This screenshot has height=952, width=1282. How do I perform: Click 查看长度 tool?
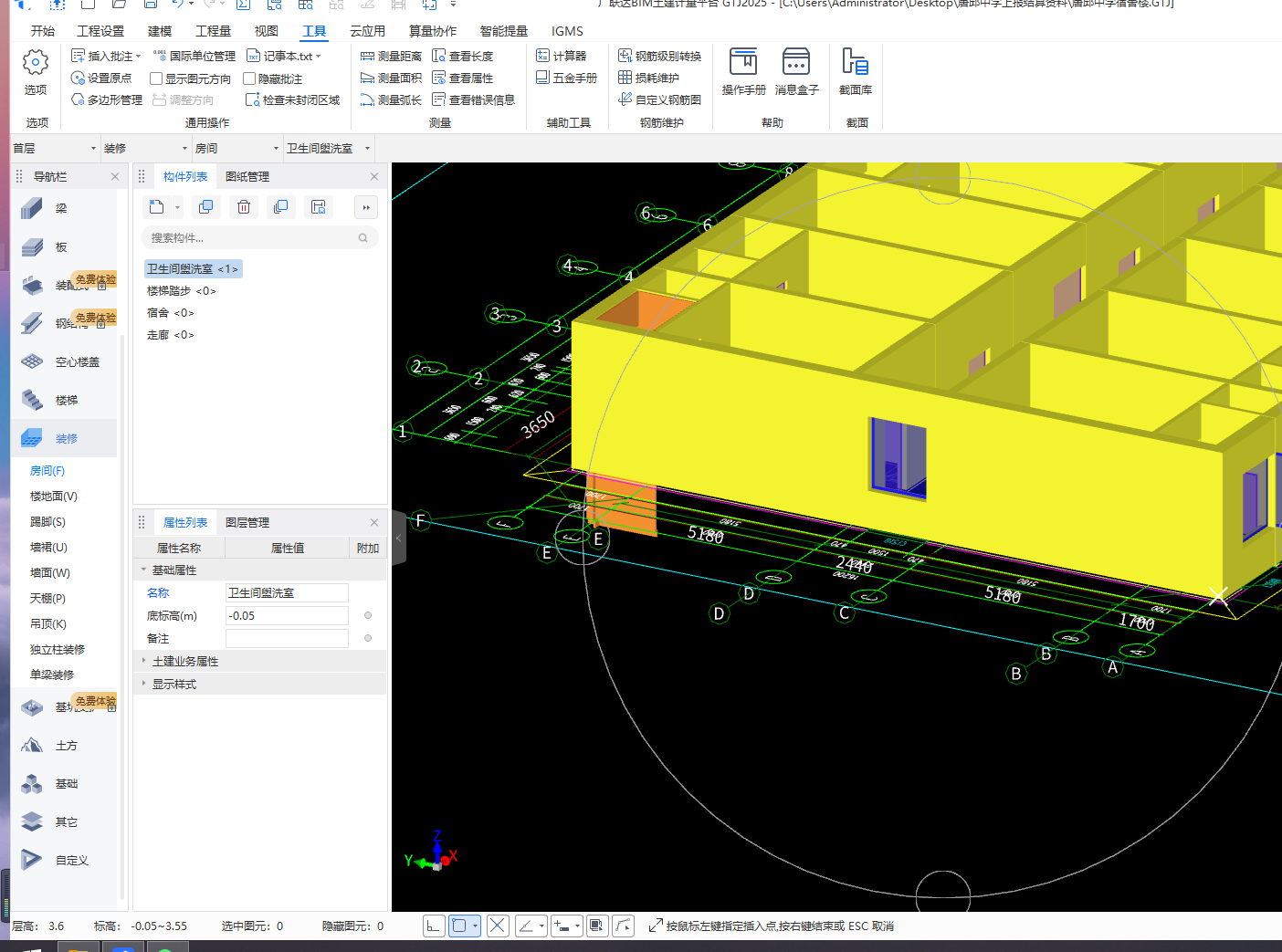coord(463,56)
